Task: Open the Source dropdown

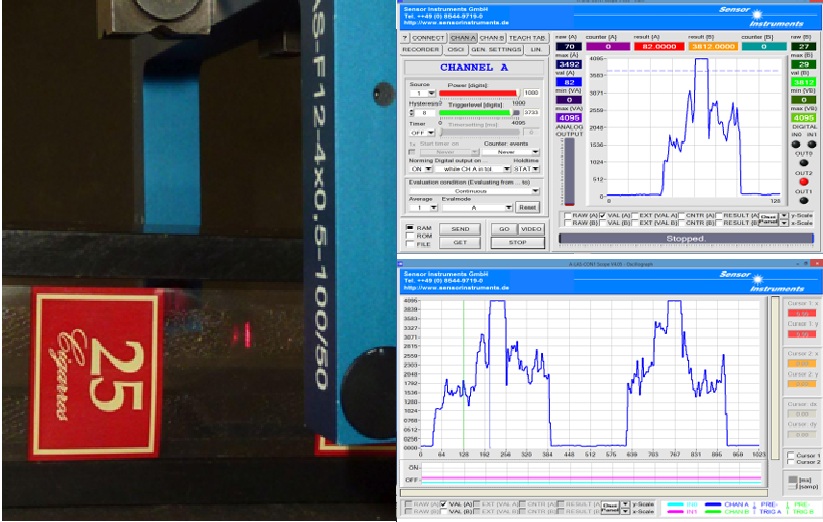Action: click(423, 93)
